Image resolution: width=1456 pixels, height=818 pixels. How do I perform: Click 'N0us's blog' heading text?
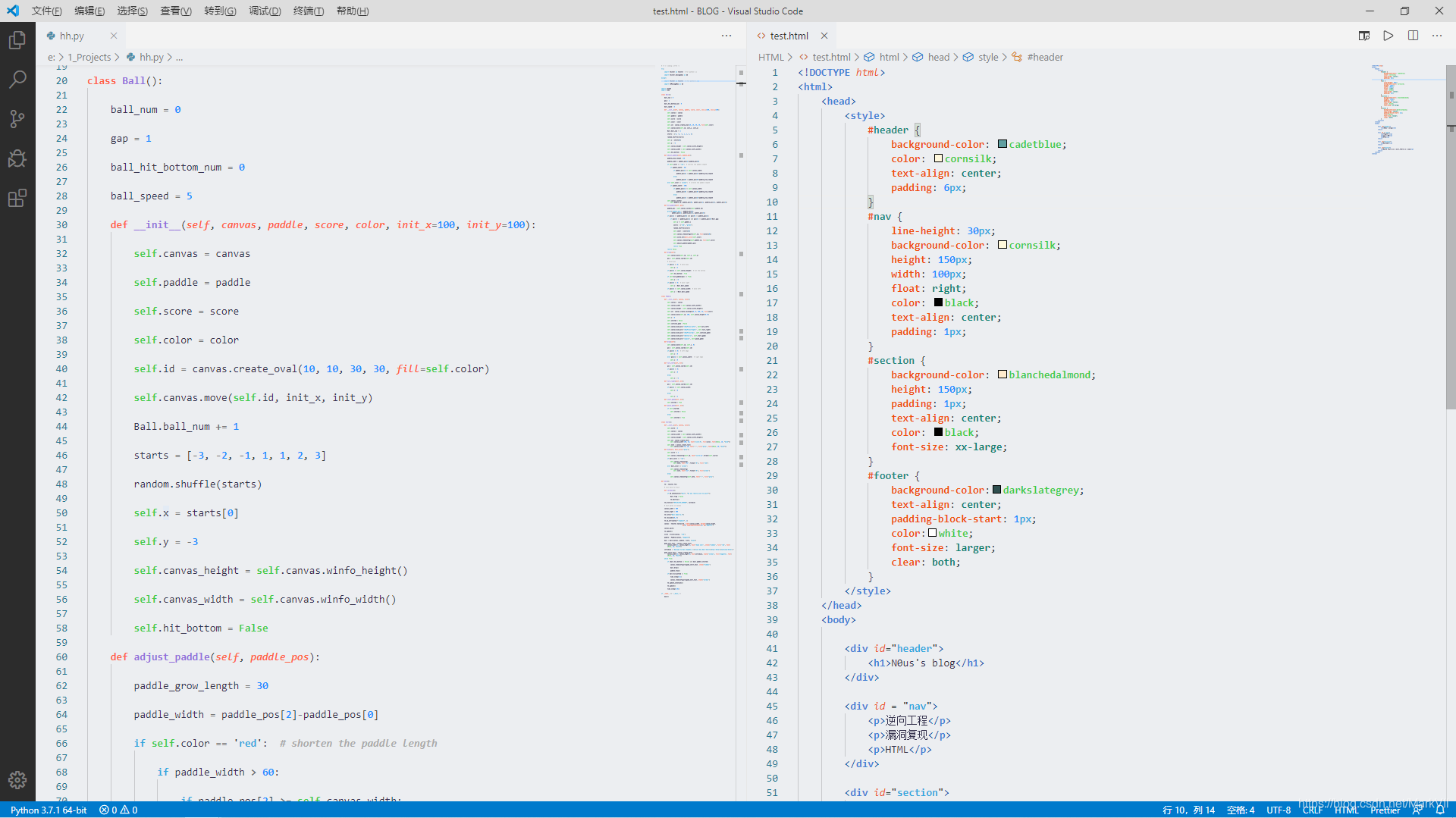tap(923, 663)
